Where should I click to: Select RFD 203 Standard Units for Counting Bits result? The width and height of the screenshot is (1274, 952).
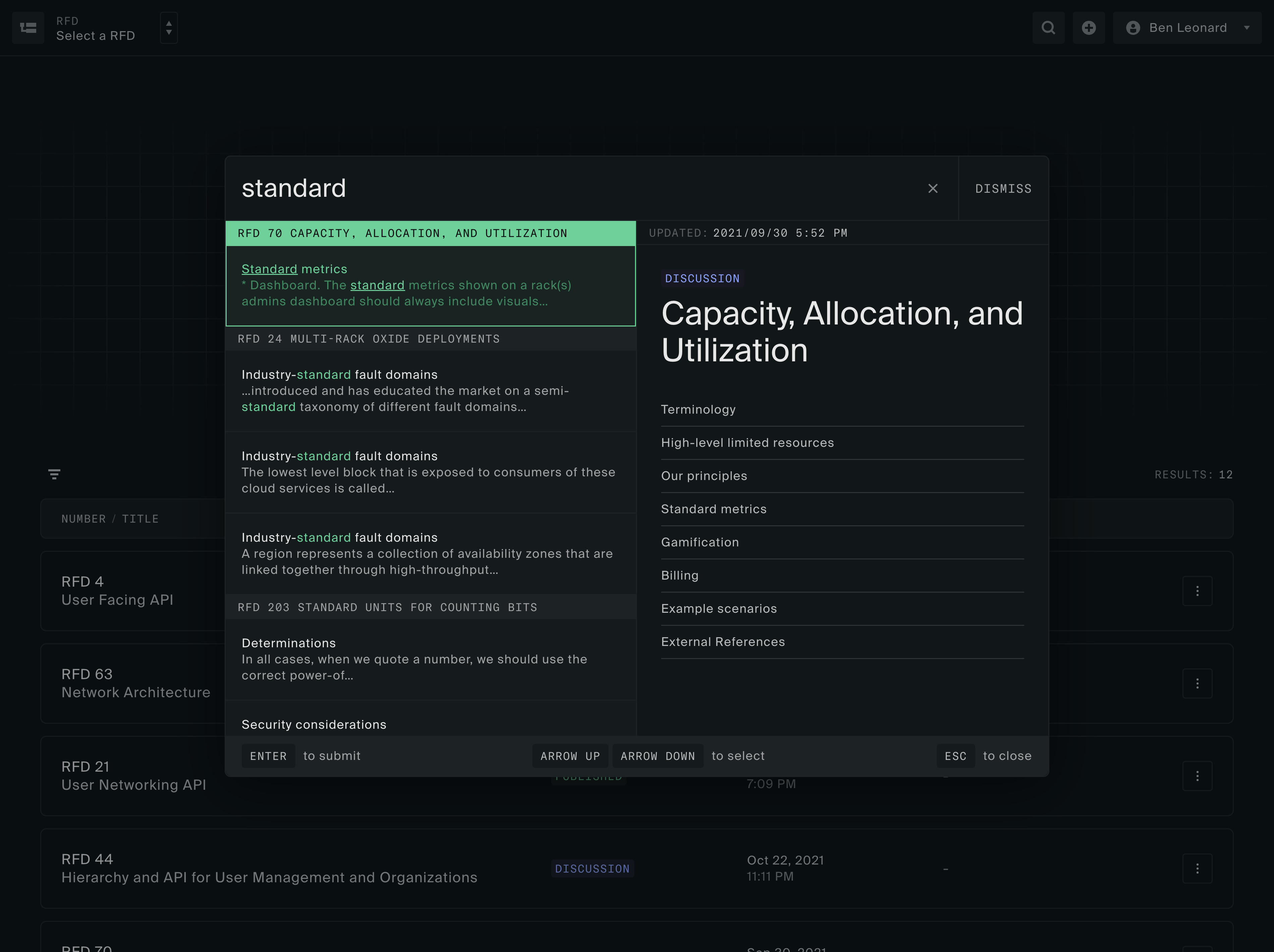(x=390, y=607)
